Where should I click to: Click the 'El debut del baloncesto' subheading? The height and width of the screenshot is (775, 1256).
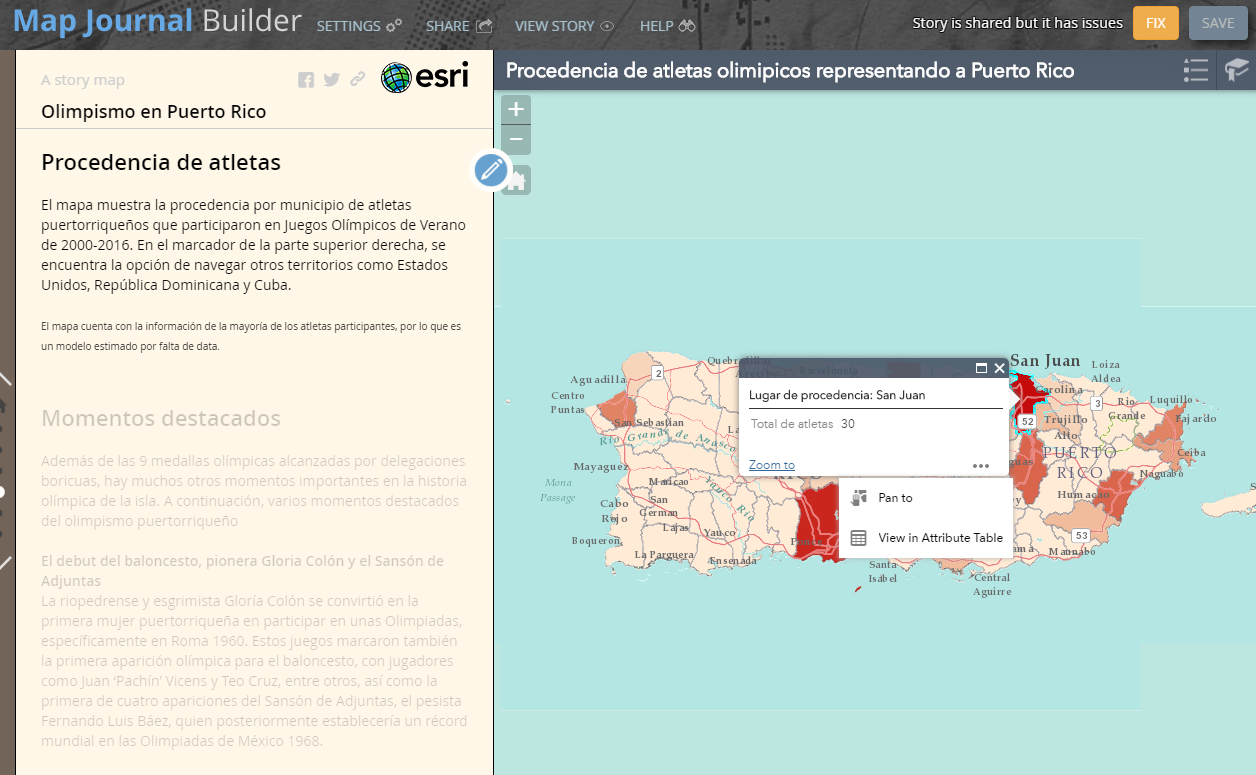(242, 571)
